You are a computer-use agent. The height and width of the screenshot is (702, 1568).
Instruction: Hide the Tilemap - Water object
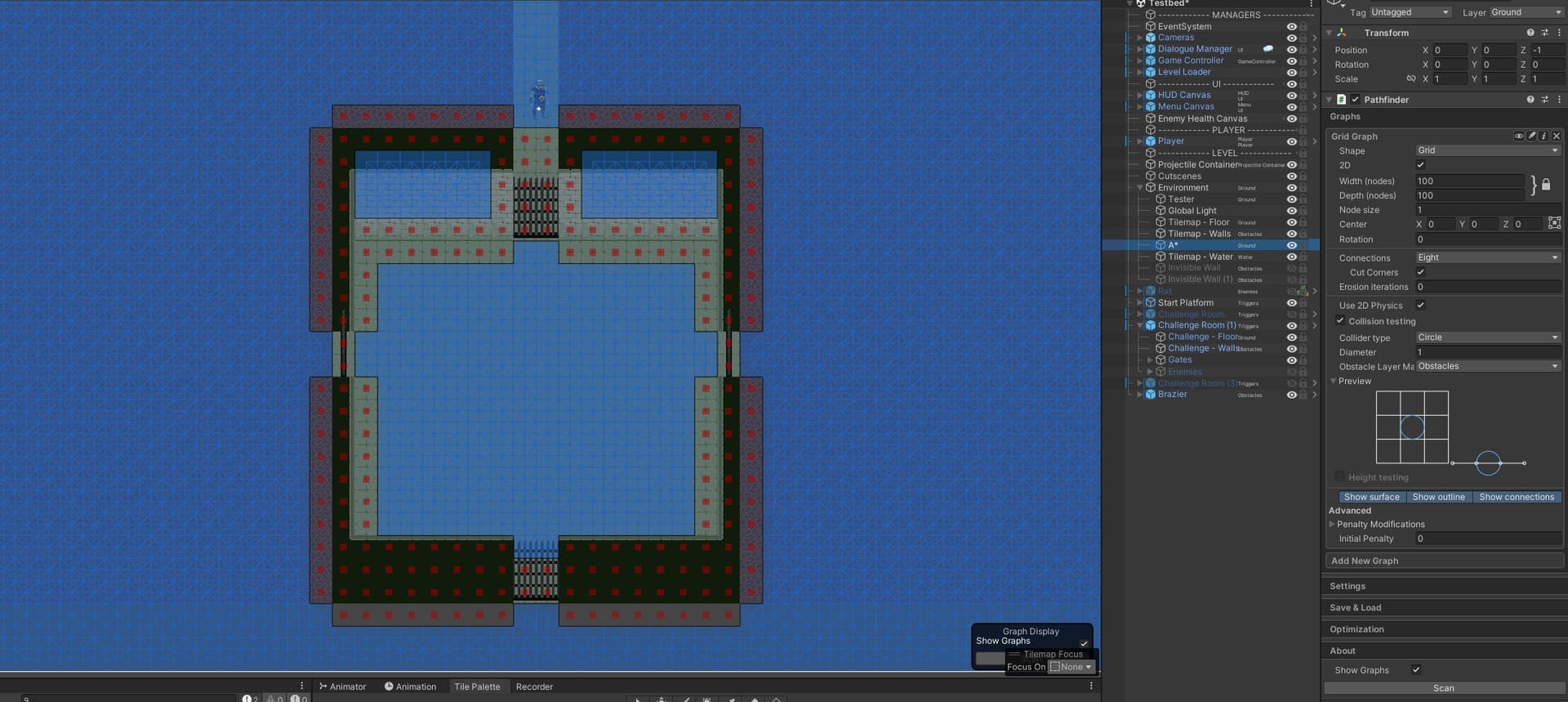point(1291,257)
